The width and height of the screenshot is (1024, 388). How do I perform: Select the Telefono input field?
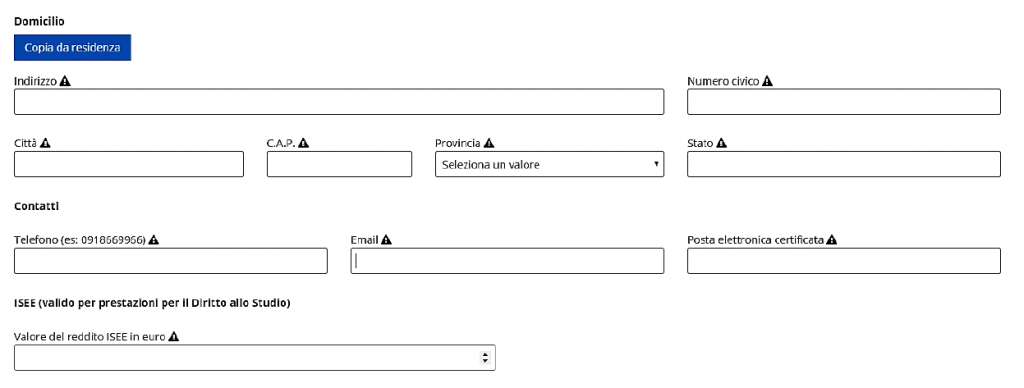[170, 261]
